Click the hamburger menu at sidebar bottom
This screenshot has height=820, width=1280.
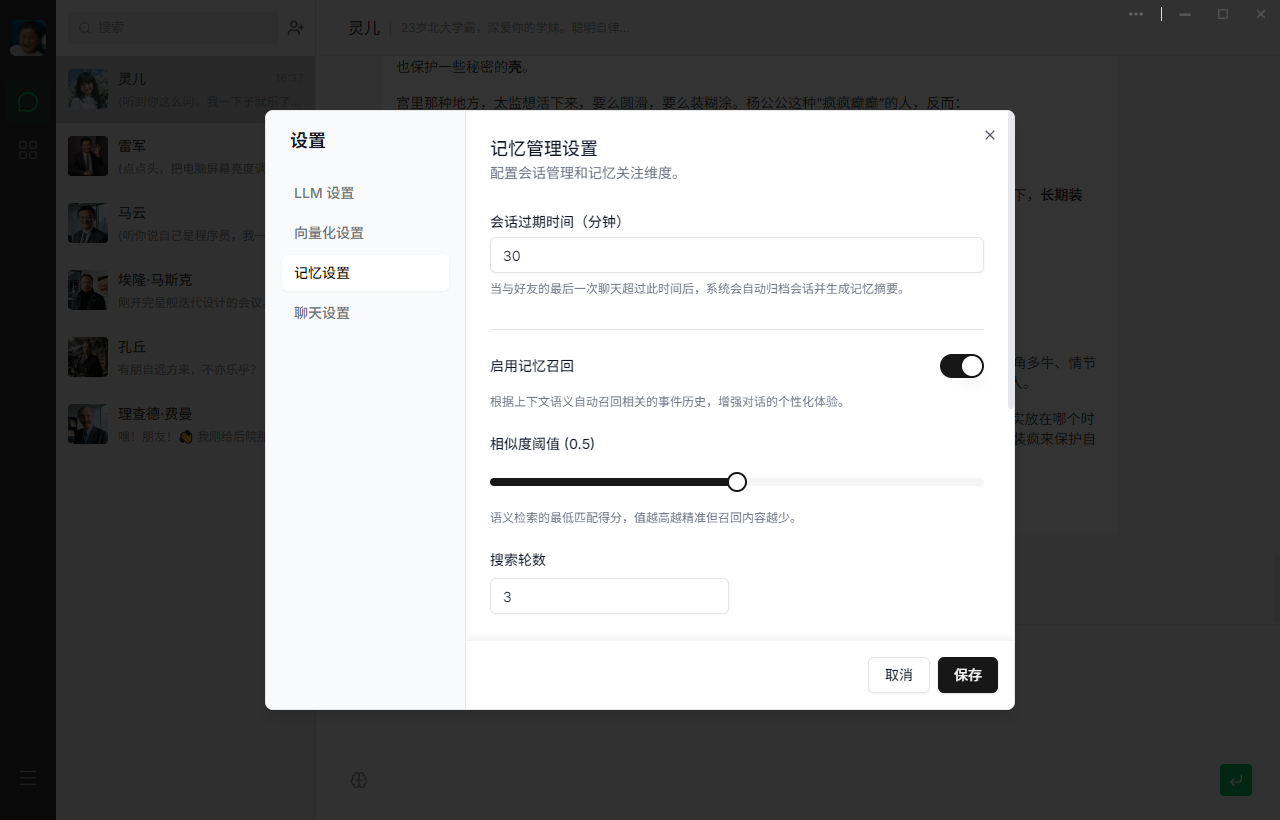click(x=27, y=777)
